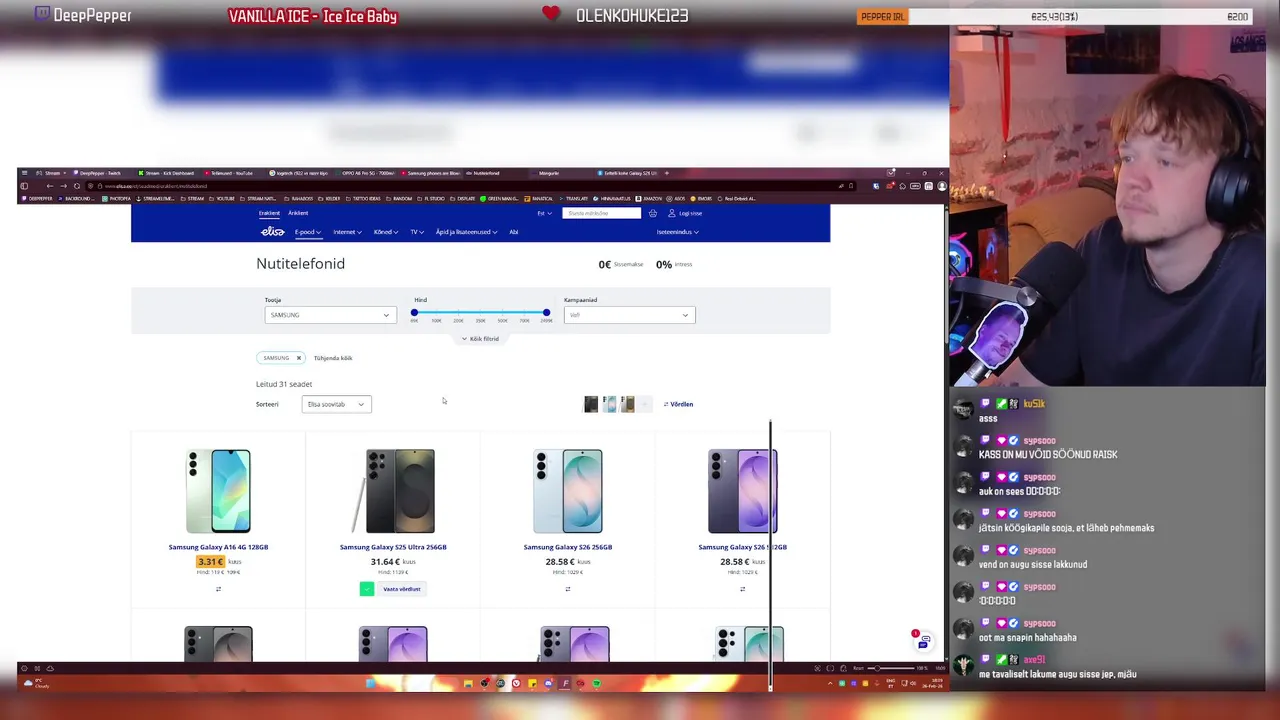Viewport: 1280px width, 720px height.
Task: Click the Galaxy S25 Ultra phone image
Action: (x=393, y=491)
